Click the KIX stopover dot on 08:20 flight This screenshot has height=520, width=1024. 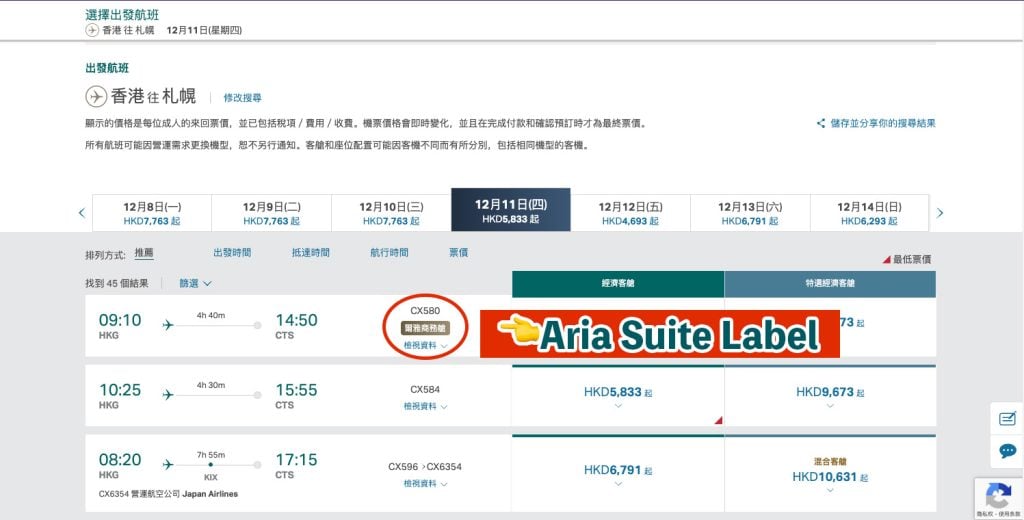click(210, 465)
